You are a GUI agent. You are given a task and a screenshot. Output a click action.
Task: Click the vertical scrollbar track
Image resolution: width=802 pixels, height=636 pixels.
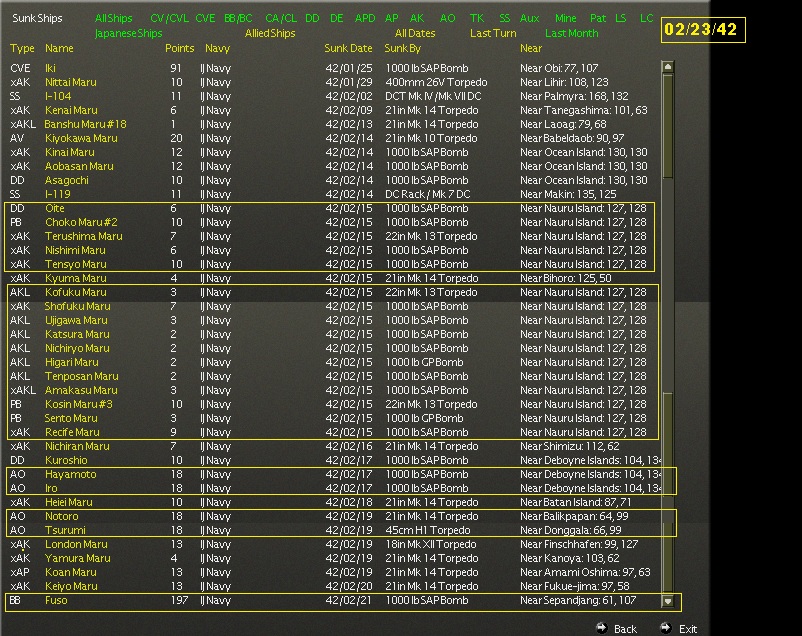pyautogui.click(x=667, y=333)
